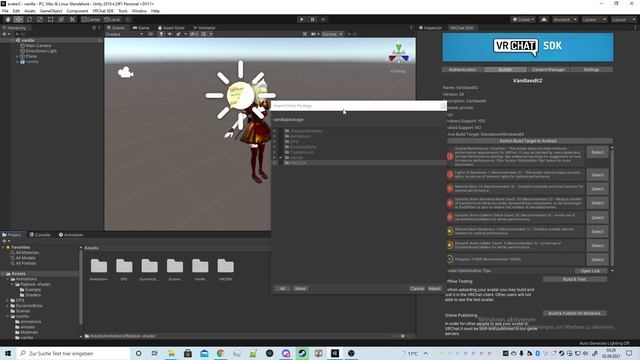
Task: Open the Assets menu
Action: tap(30, 11)
